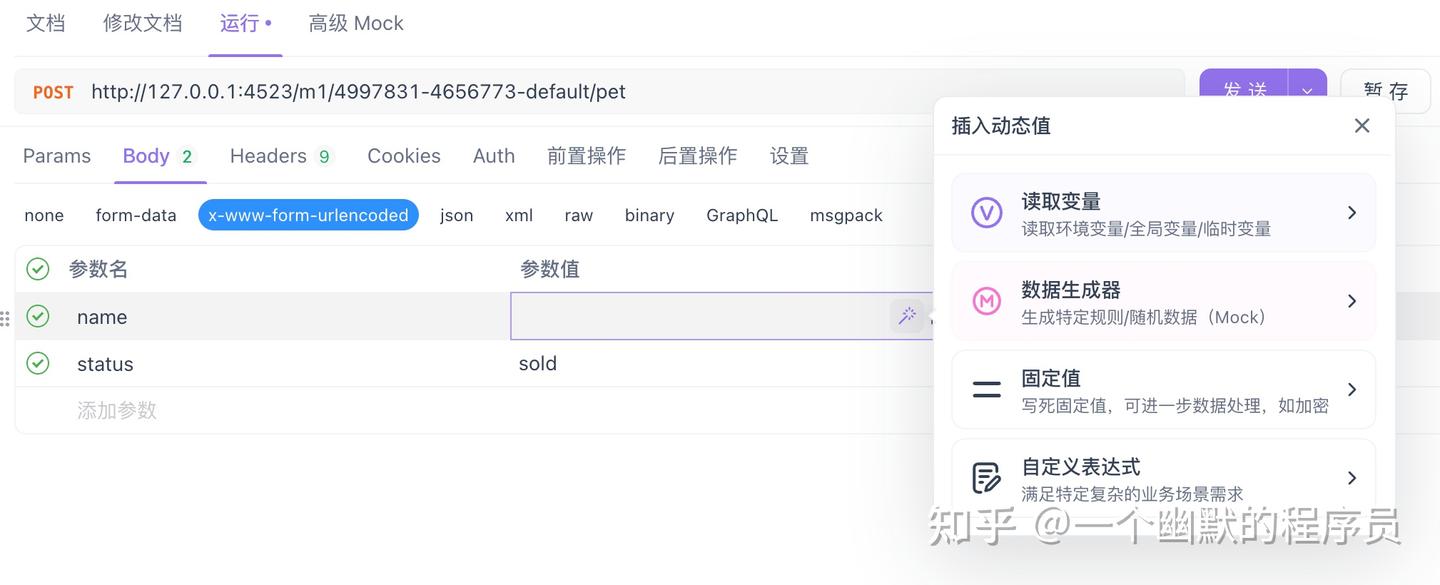Image resolution: width=1440 pixels, height=585 pixels.
Task: Click the 自定义表达式 expression icon
Action: point(987,477)
